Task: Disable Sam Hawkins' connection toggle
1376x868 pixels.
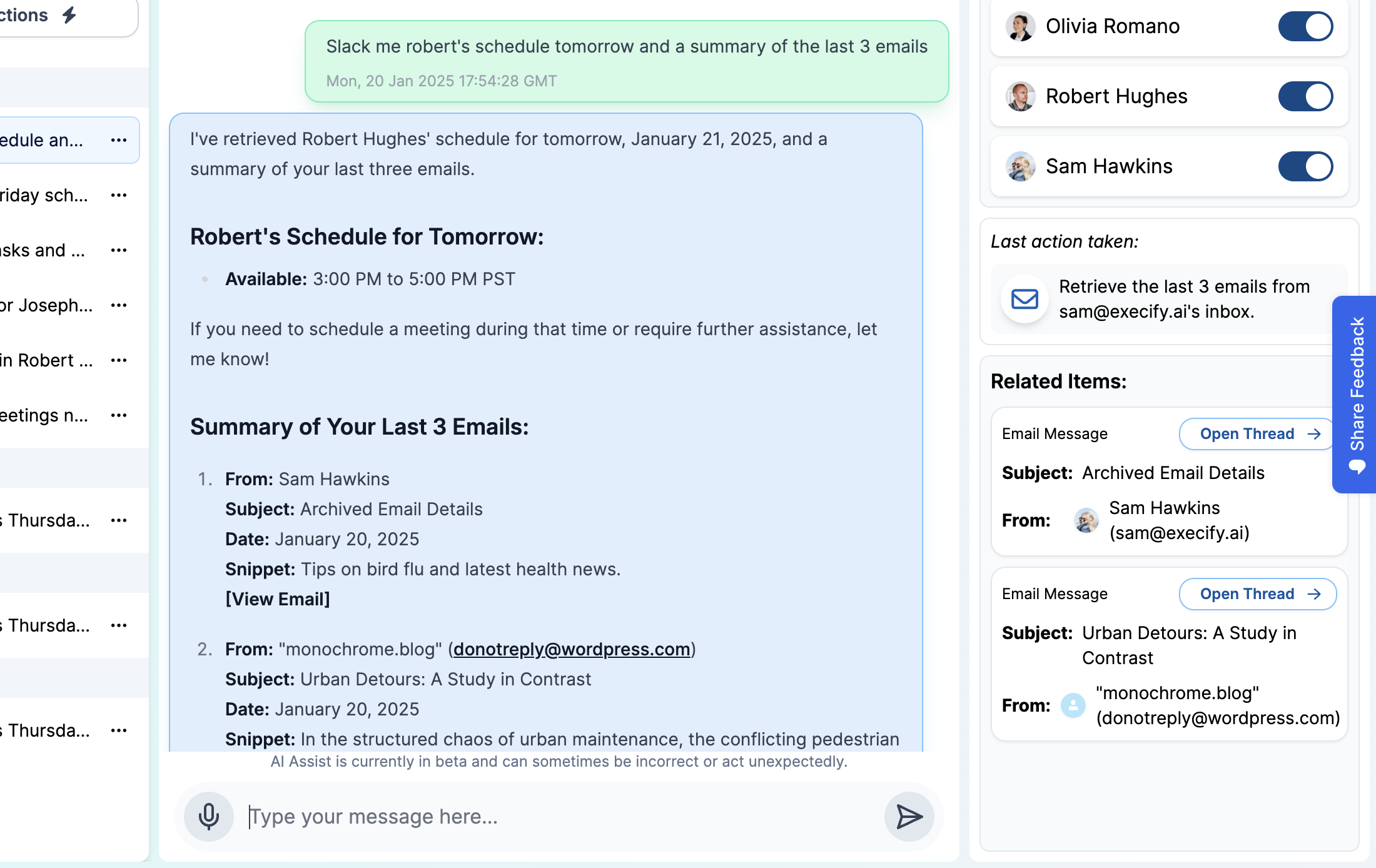Action: pos(1306,165)
